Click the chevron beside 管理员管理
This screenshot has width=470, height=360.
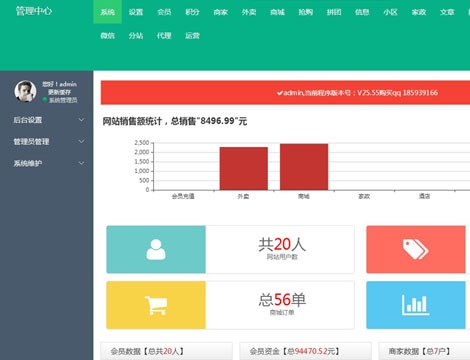point(81,142)
